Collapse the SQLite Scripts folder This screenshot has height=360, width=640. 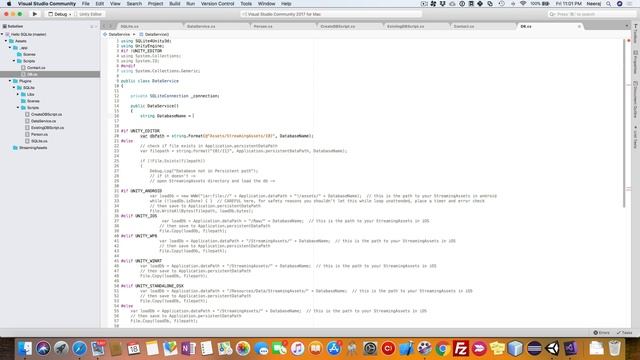[18, 107]
